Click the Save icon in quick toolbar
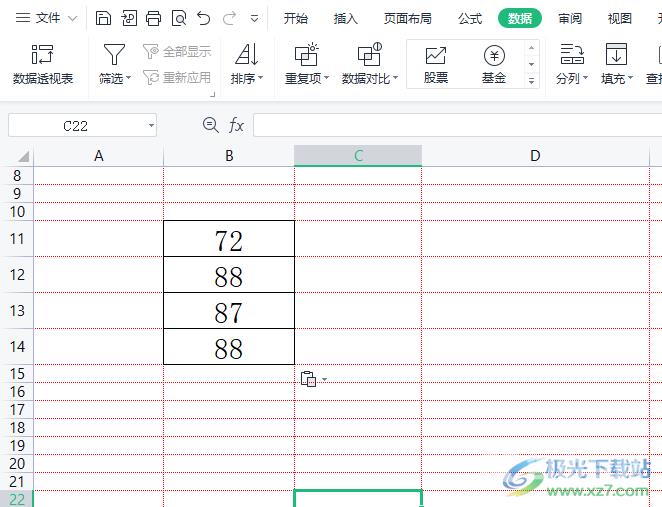Viewport: 662px width, 507px height. (103, 18)
